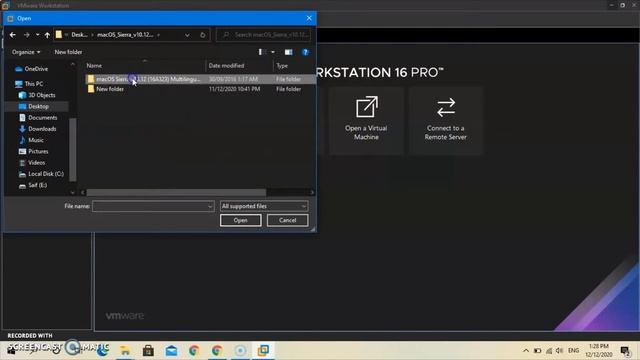Screen dimensions: 640x360
Task: Open Microsoft Store from taskbar
Action: [x=148, y=350]
